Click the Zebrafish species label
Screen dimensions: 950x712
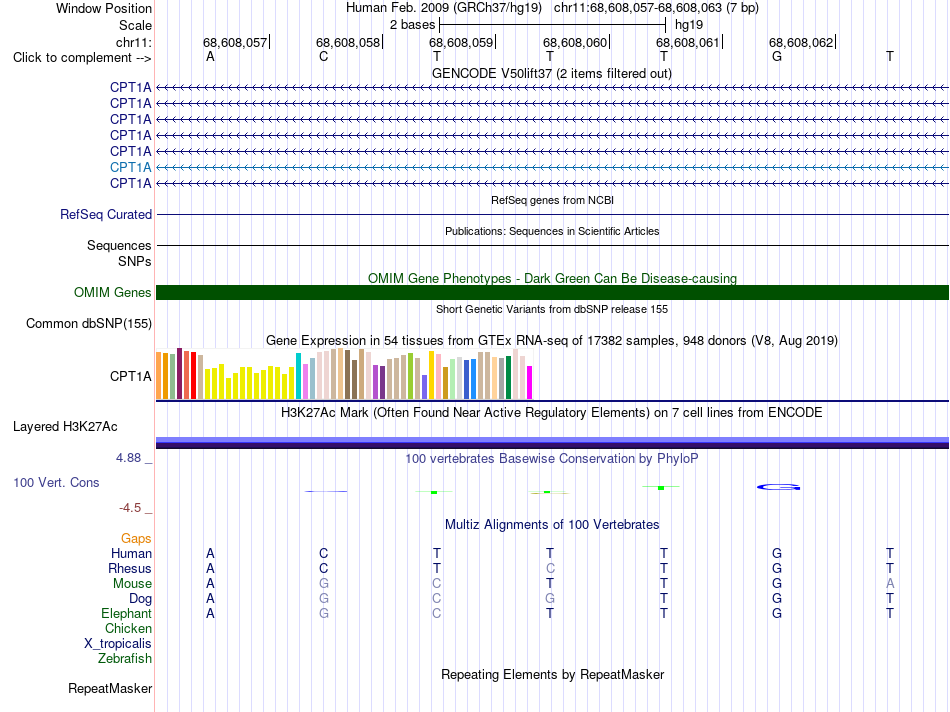[125, 659]
